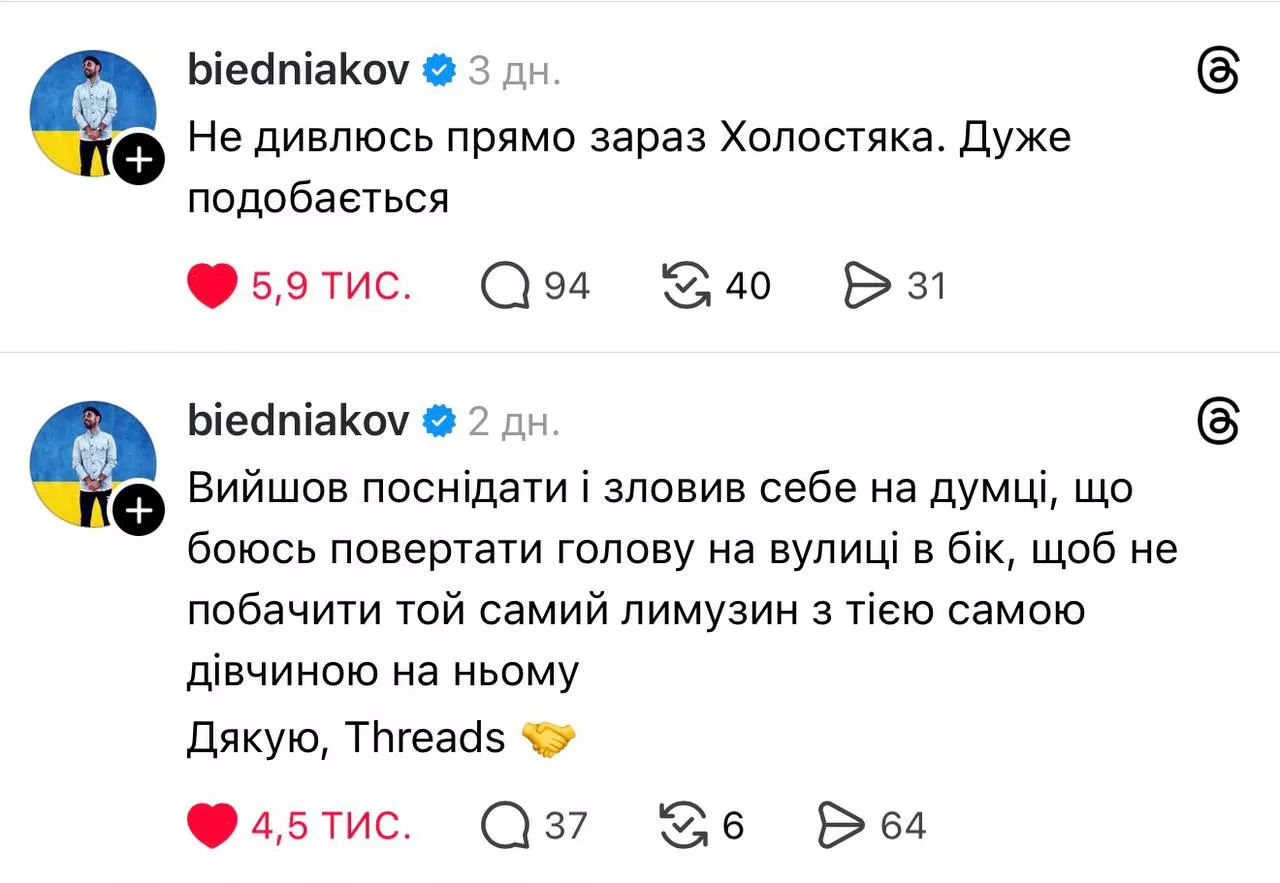The width and height of the screenshot is (1280, 883).
Task: Click Threads logo on the second post
Action: (1218, 423)
